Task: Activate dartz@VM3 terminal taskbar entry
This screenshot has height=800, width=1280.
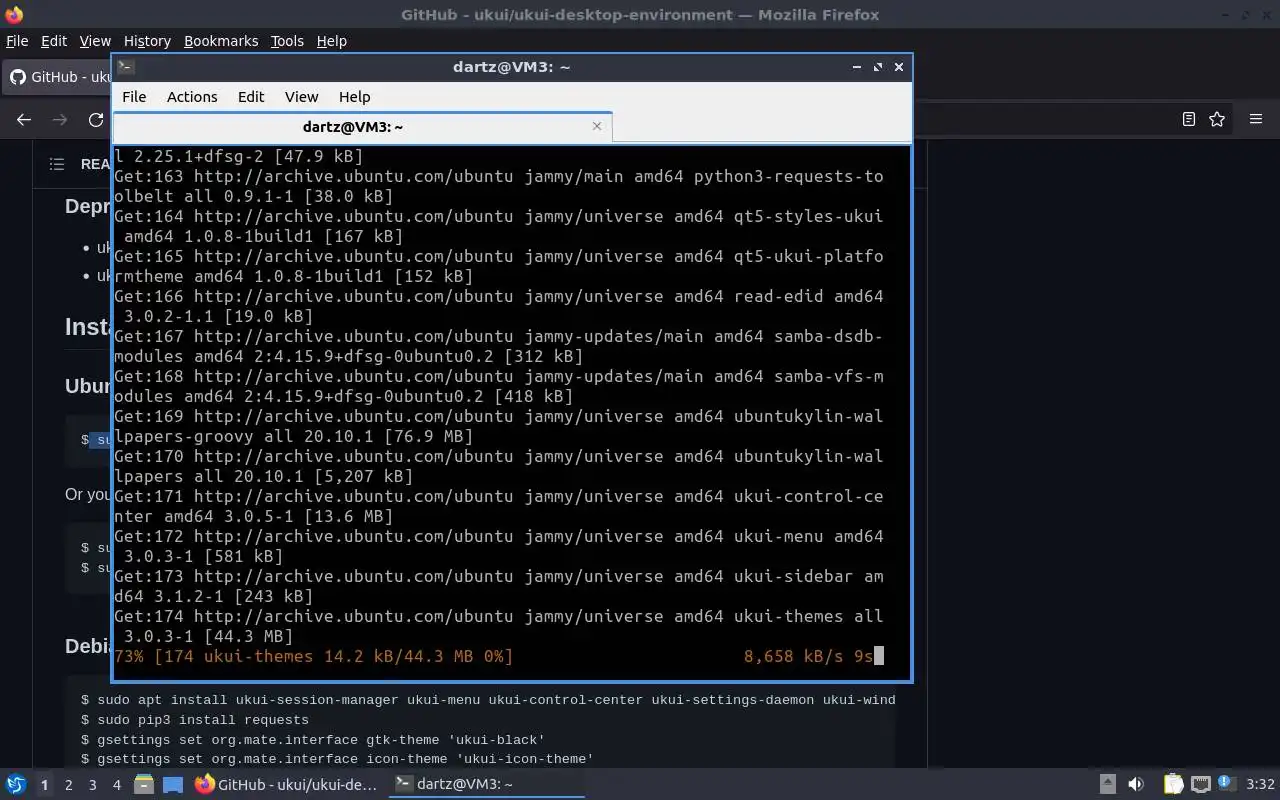Action: click(x=487, y=785)
